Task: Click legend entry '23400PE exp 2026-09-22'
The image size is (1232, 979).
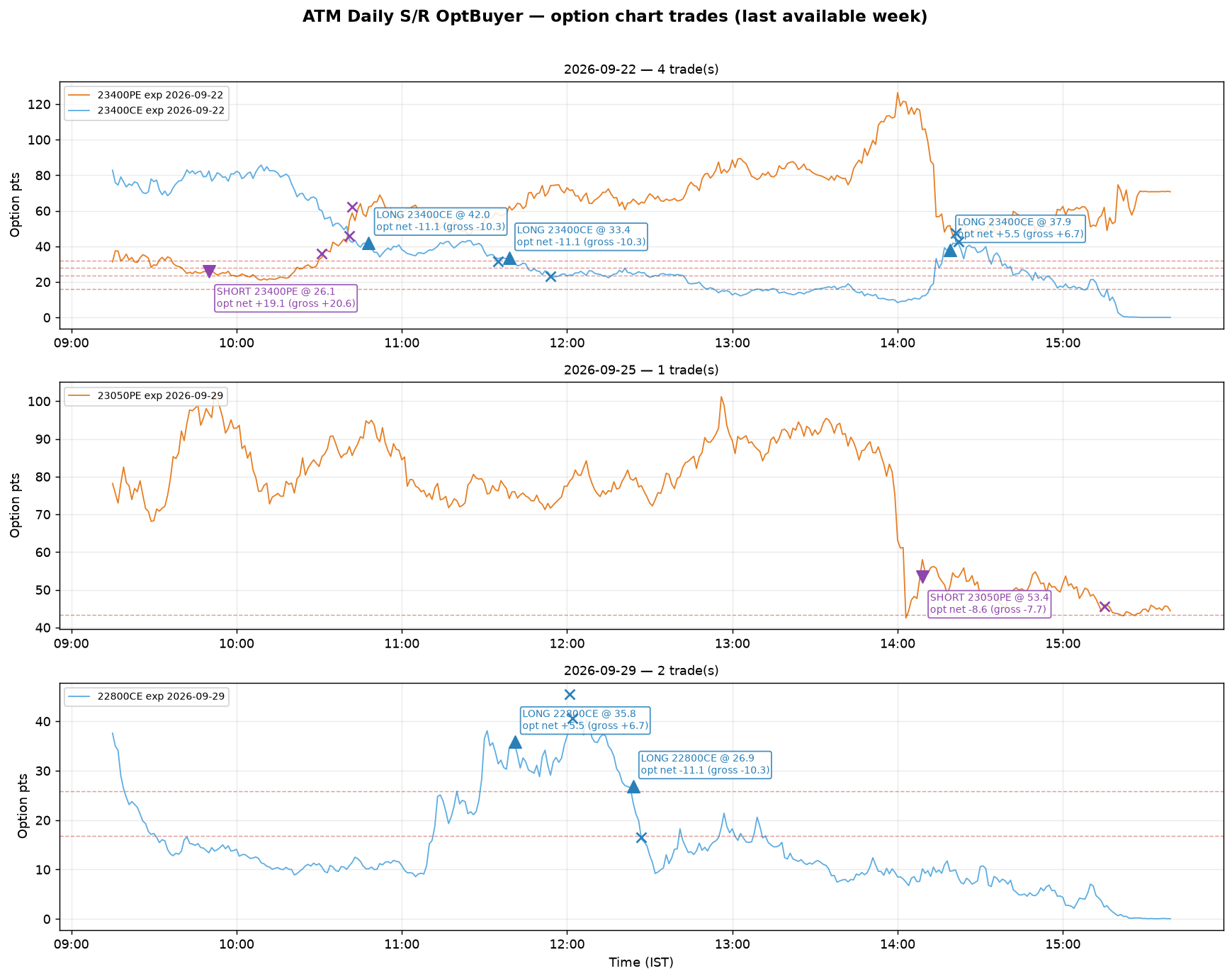Action: click(147, 94)
